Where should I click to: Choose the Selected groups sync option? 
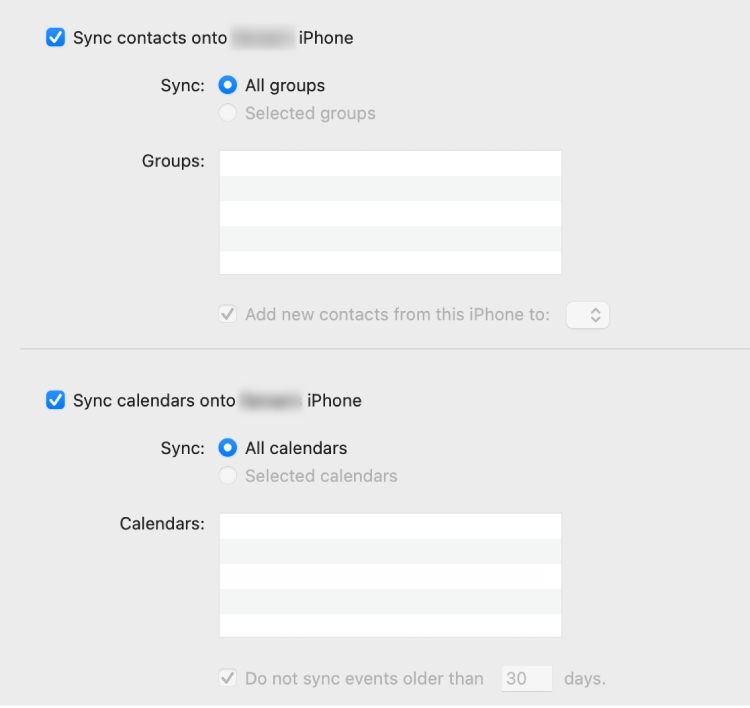(228, 113)
